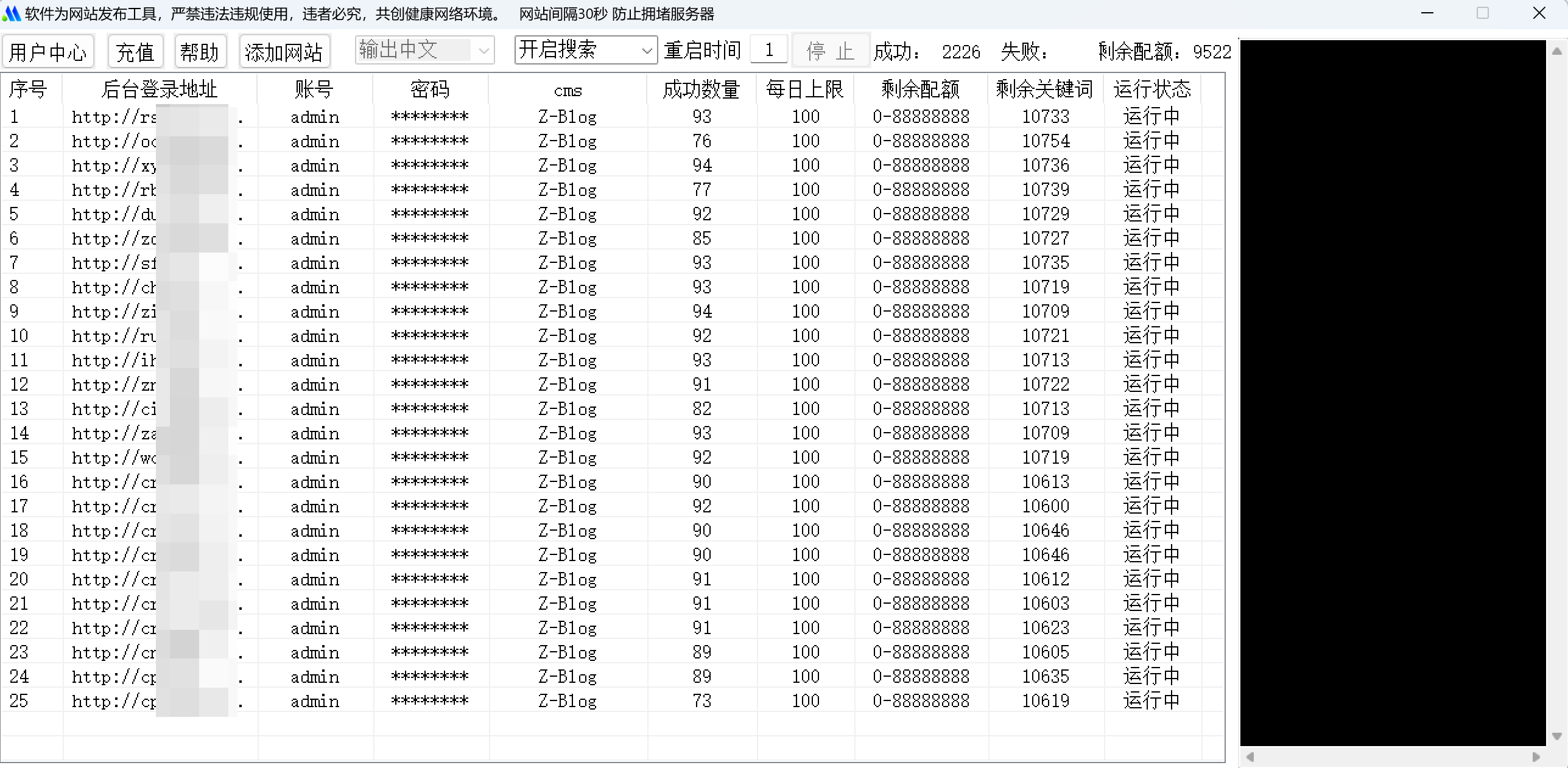This screenshot has width=1568, height=768.
Task: Click the scroll left arrow under log panel
Action: coord(1250,757)
